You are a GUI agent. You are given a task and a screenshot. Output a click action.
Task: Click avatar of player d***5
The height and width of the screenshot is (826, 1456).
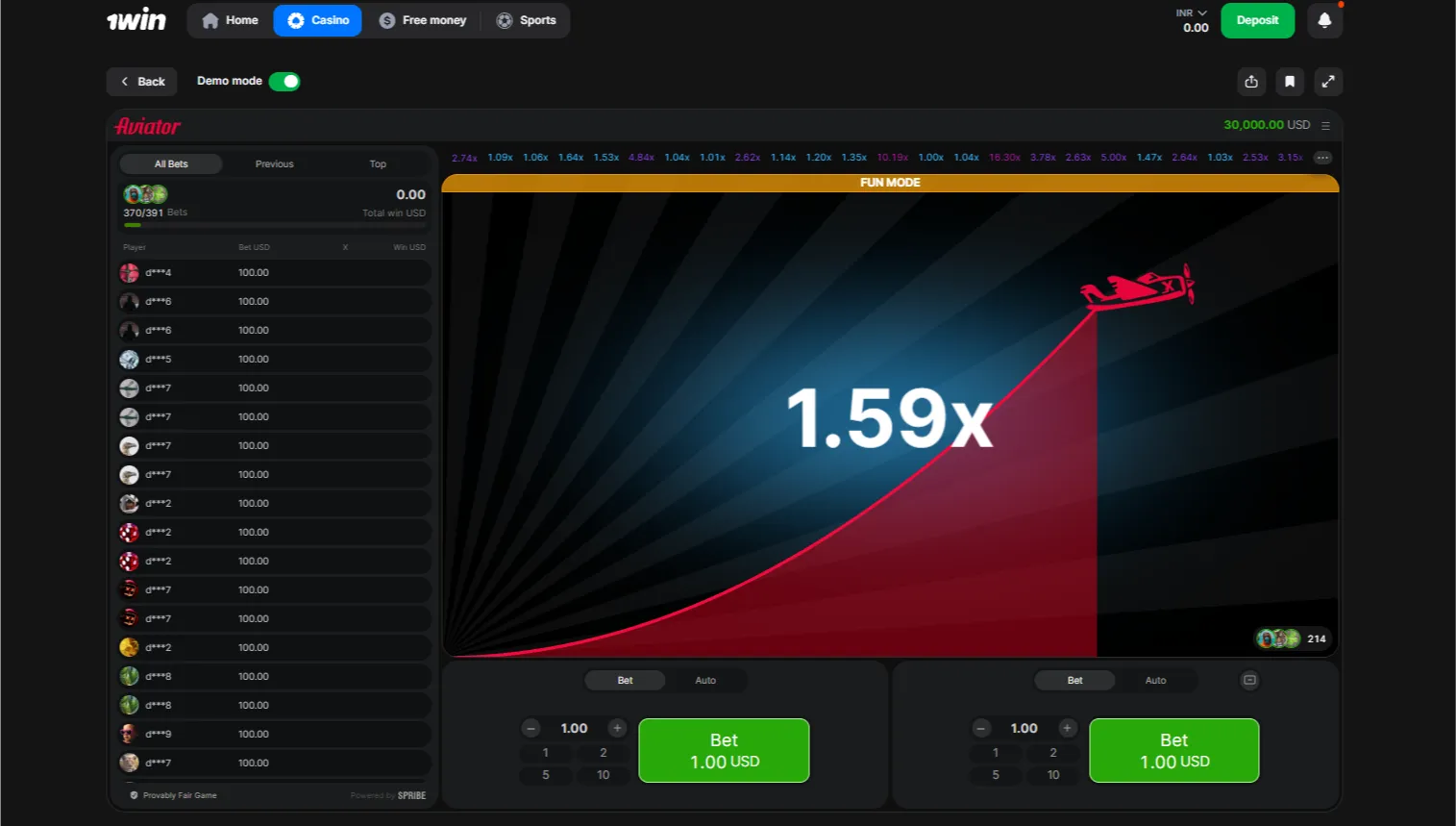click(x=129, y=360)
